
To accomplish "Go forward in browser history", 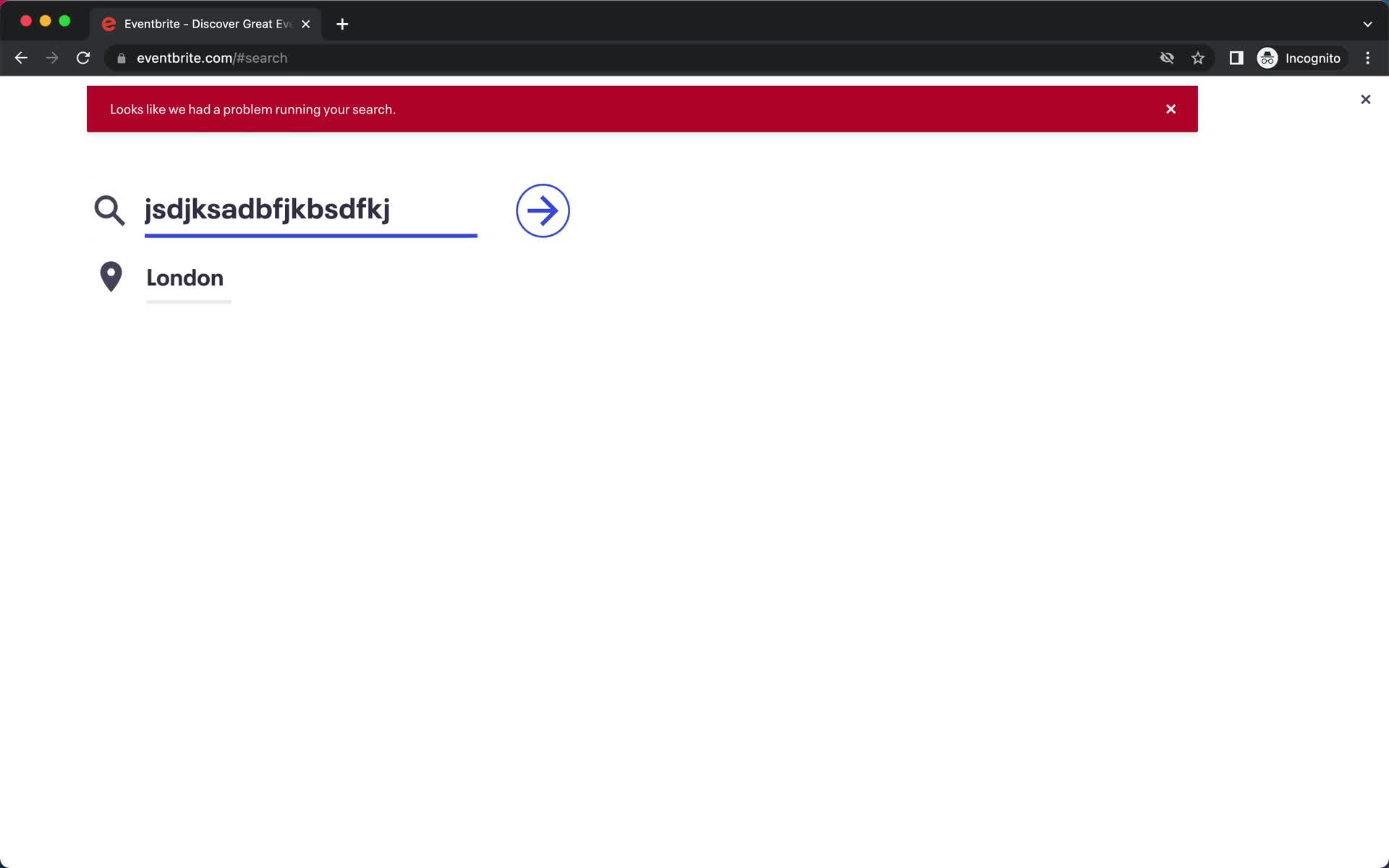I will tap(52, 58).
